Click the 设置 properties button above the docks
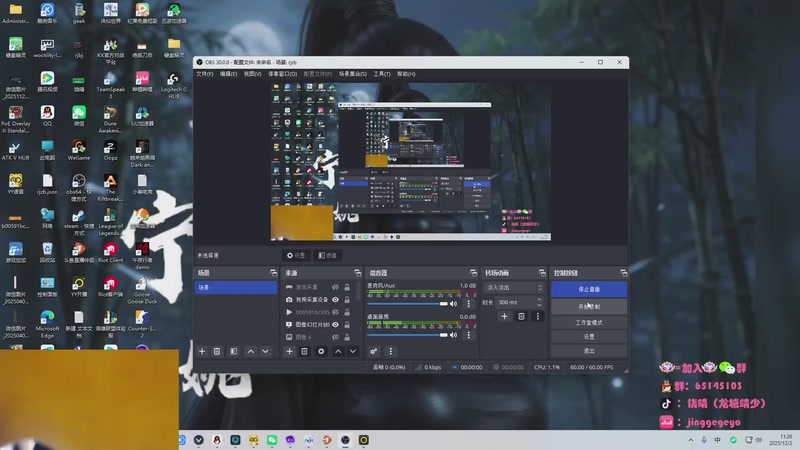800x450 pixels. [x=296, y=255]
